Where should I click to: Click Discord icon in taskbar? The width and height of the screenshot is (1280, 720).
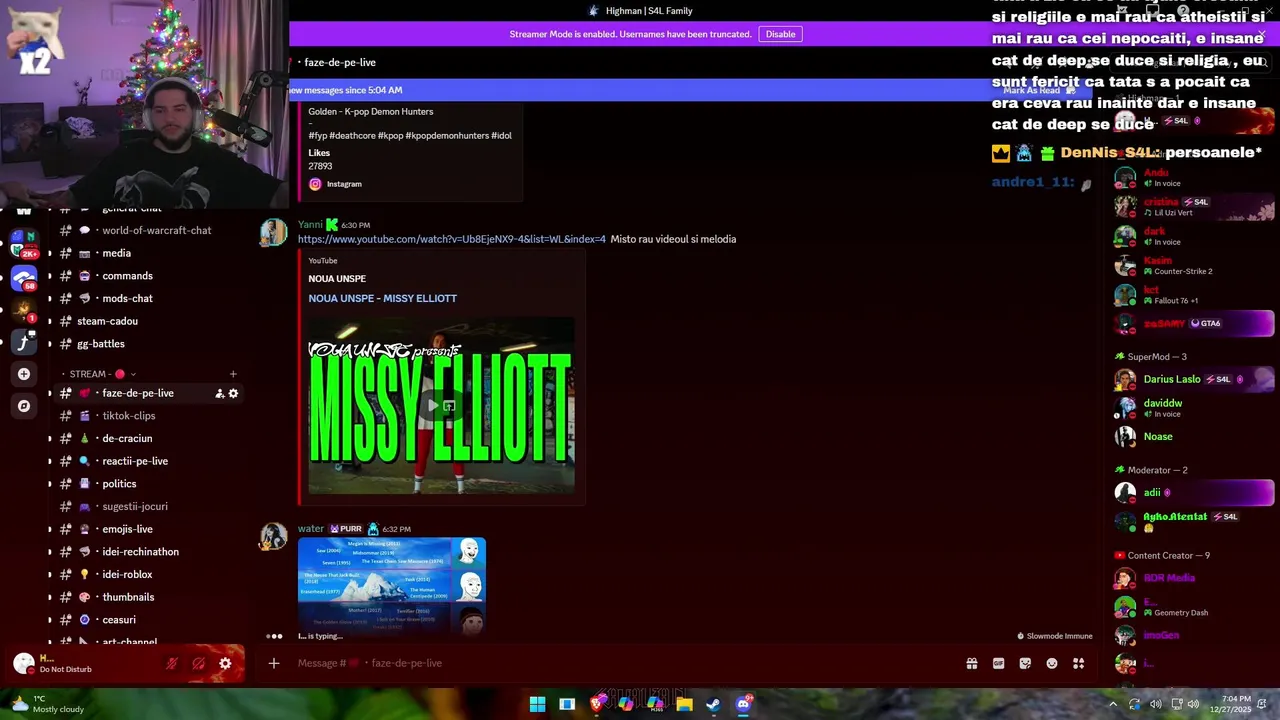click(743, 704)
